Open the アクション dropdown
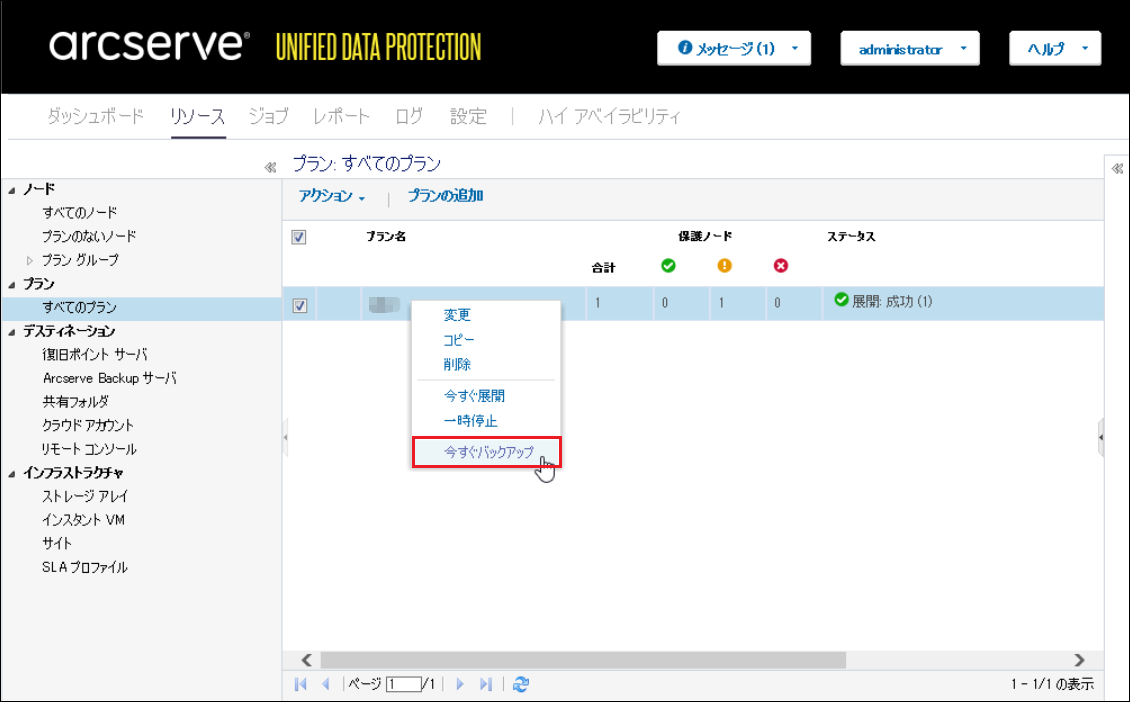Image resolution: width=1130 pixels, height=702 pixels. tap(332, 196)
